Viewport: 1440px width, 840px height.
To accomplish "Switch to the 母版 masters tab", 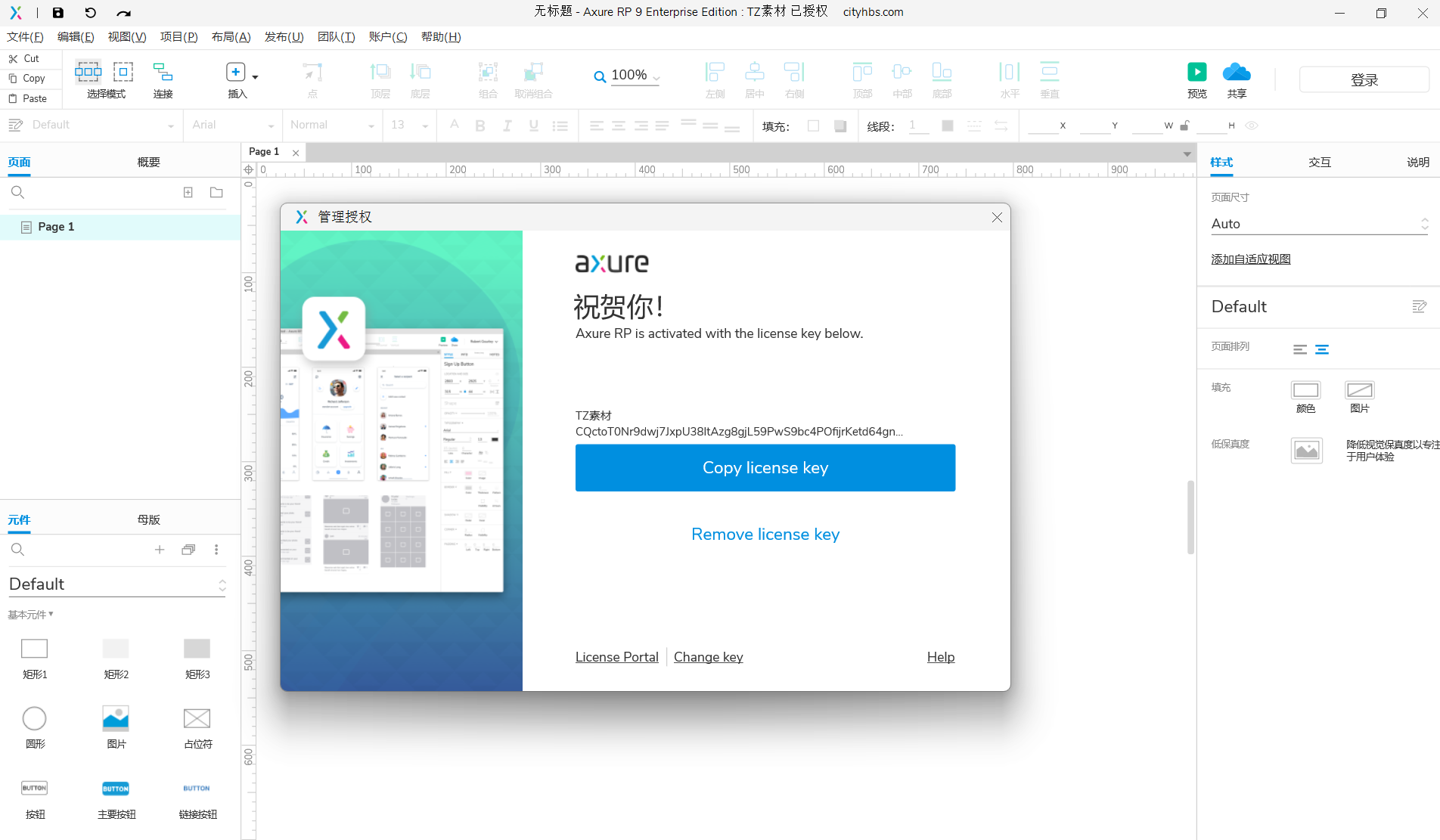I will point(149,519).
